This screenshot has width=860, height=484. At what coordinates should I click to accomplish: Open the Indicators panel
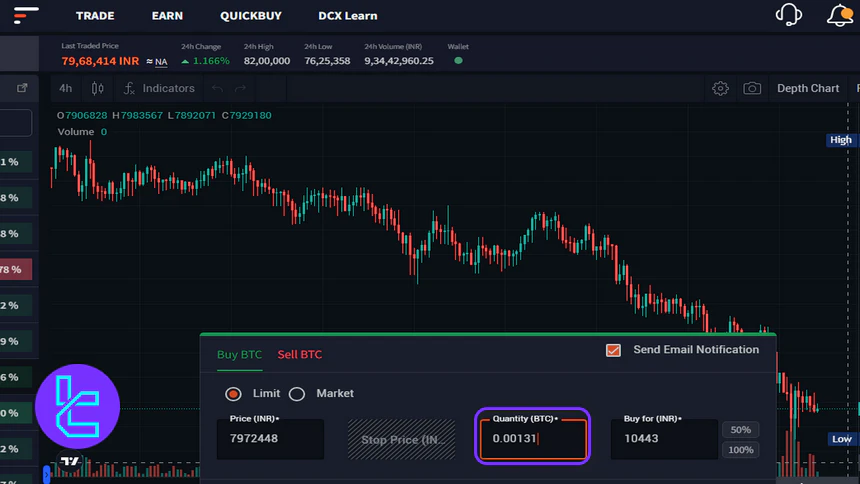pos(159,88)
